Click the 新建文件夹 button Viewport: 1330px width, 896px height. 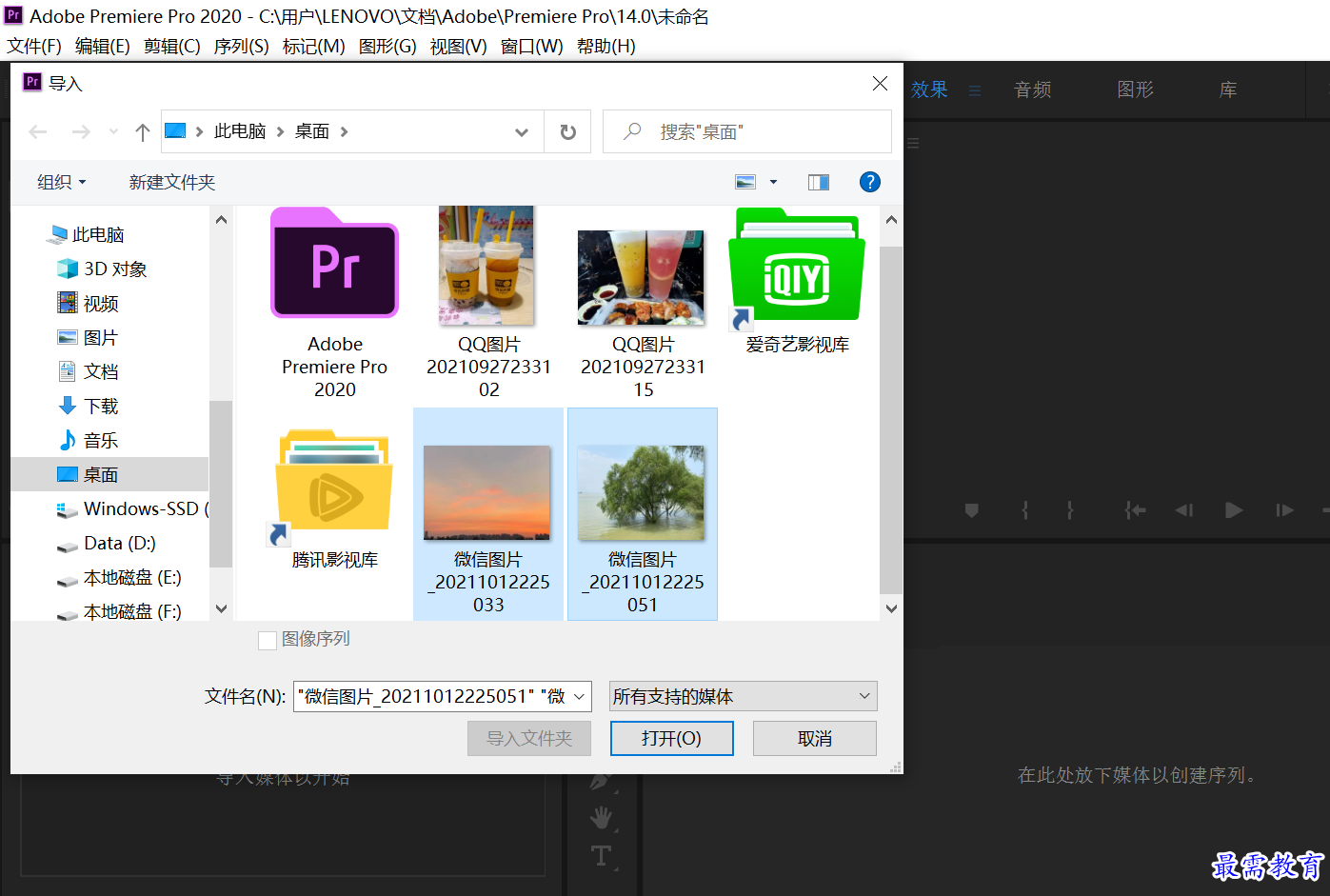172,182
